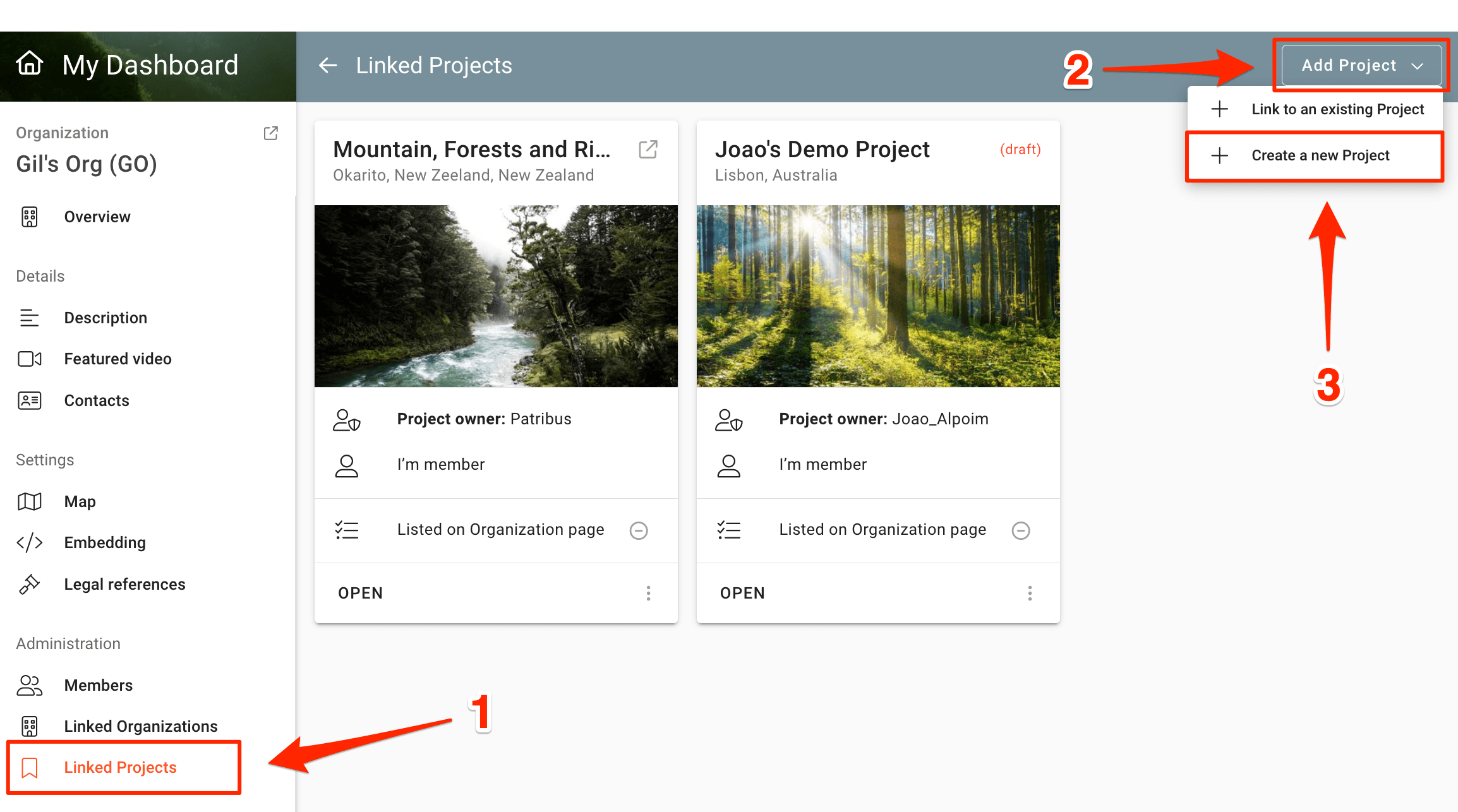This screenshot has height=812, width=1458.
Task: Click the home icon beside My Dashboard
Action: tap(30, 64)
